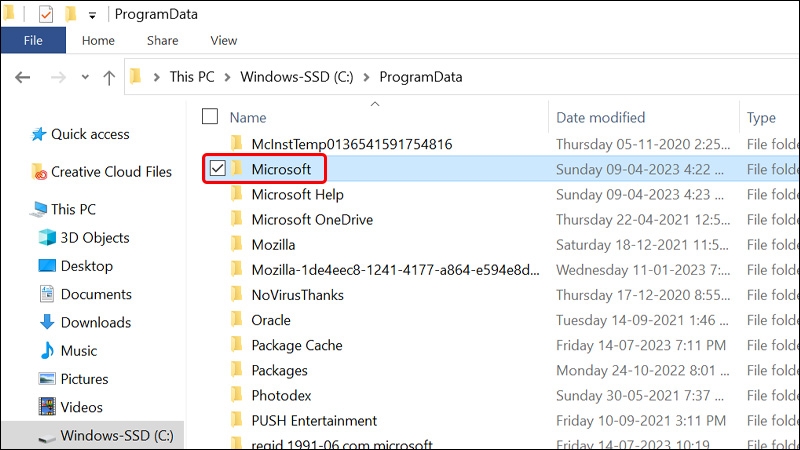Image resolution: width=800 pixels, height=450 pixels.
Task: Click the Pictures icon in sidebar
Action: [x=47, y=379]
